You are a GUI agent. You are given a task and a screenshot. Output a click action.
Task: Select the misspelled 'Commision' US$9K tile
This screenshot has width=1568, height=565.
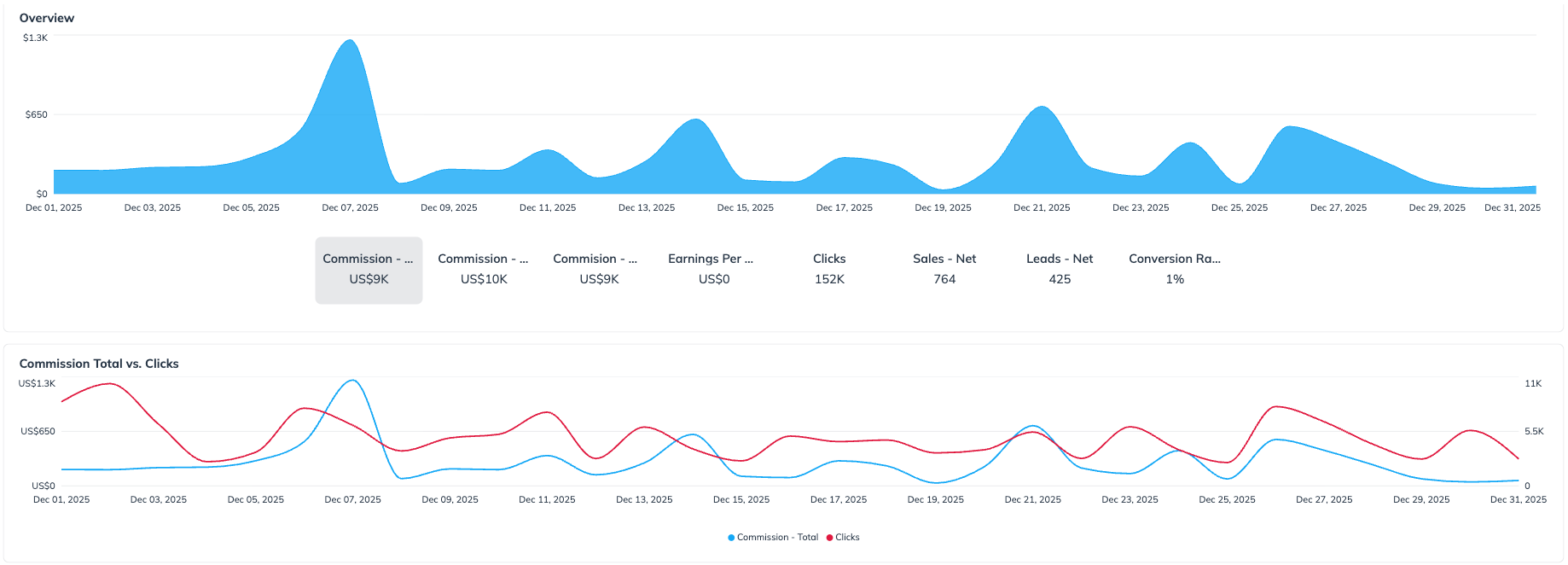click(599, 270)
